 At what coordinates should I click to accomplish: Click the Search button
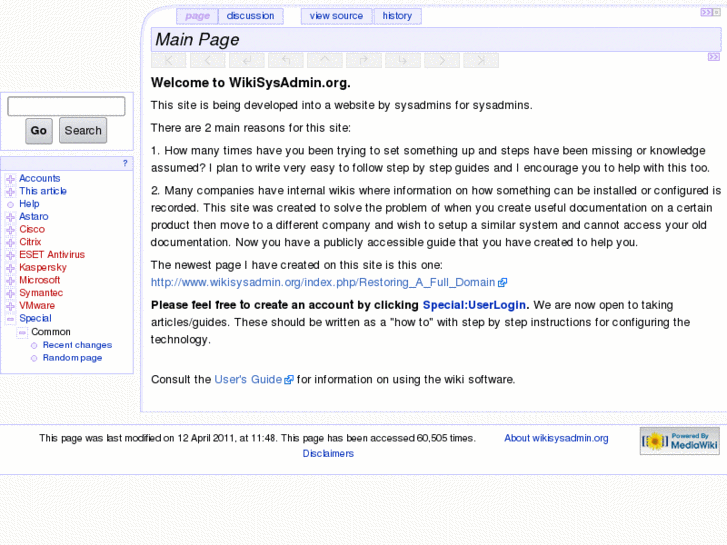[x=83, y=131]
